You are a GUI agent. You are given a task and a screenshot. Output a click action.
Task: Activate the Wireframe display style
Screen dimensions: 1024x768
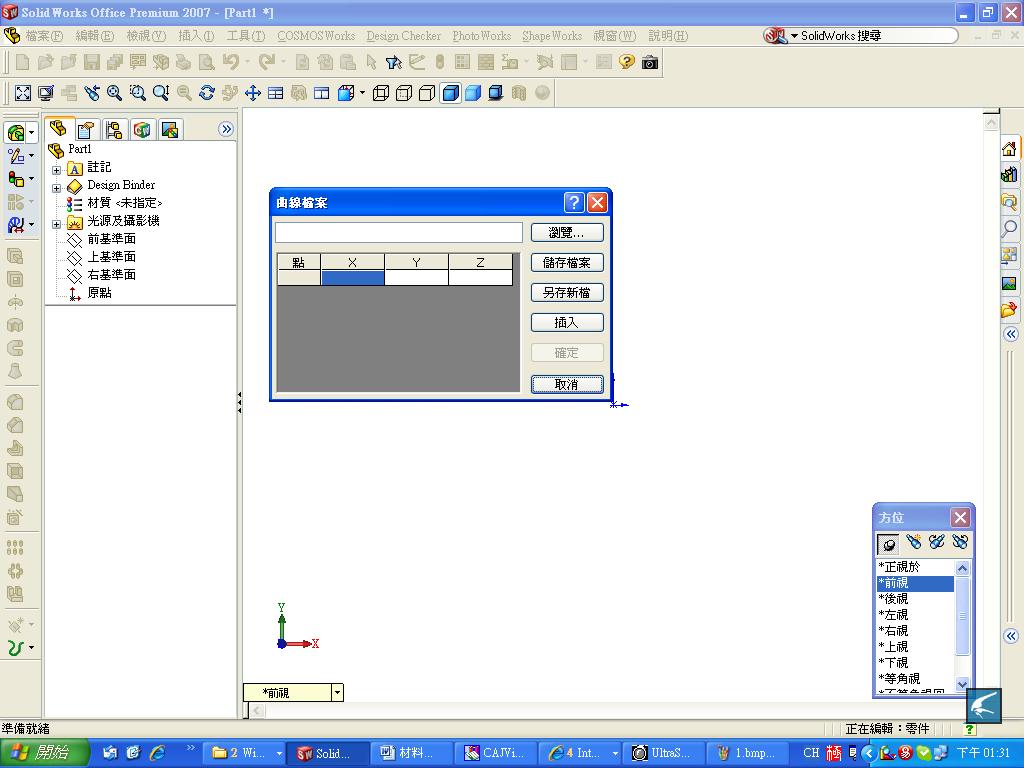click(381, 93)
